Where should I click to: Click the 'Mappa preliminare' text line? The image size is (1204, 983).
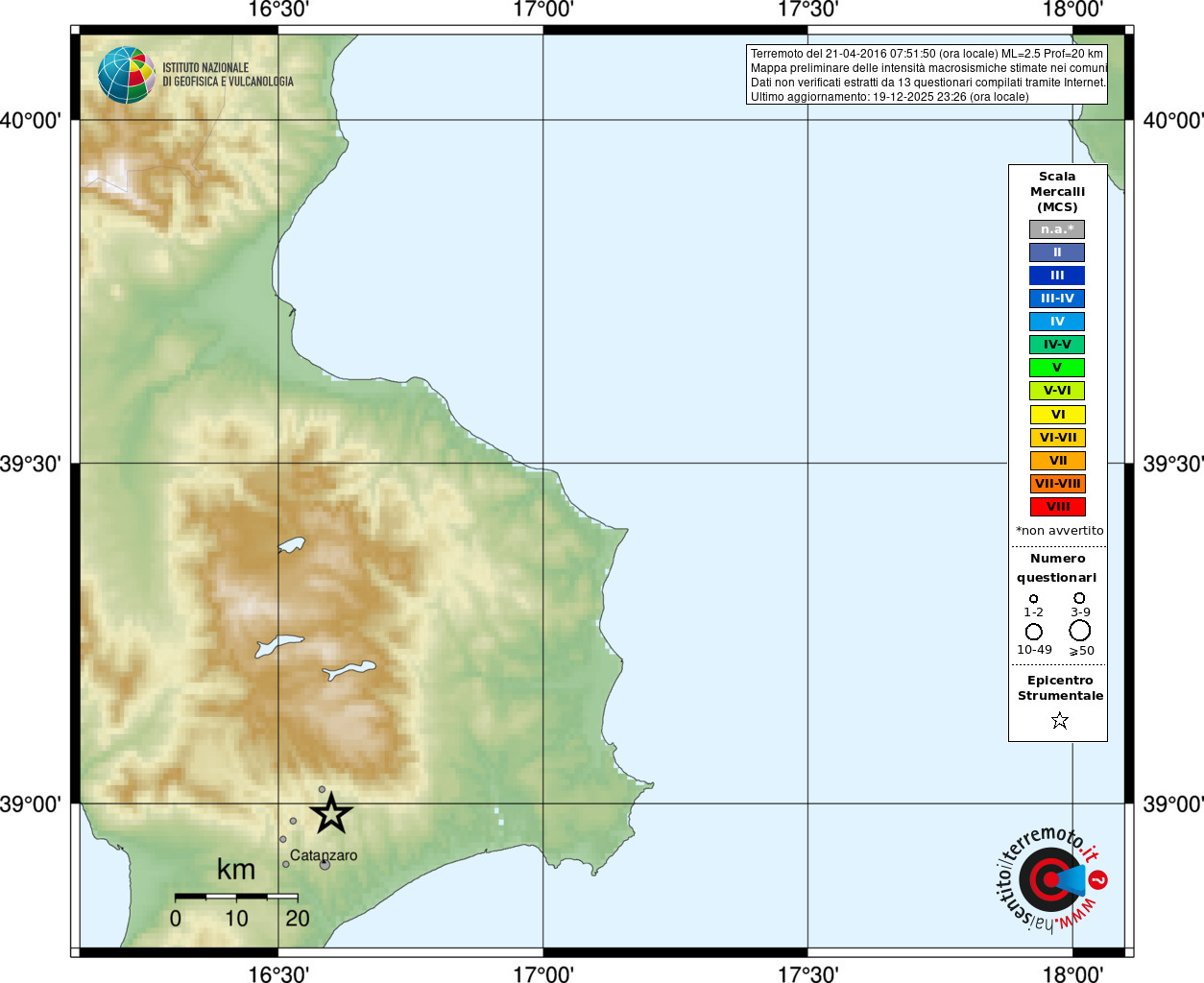tap(928, 68)
